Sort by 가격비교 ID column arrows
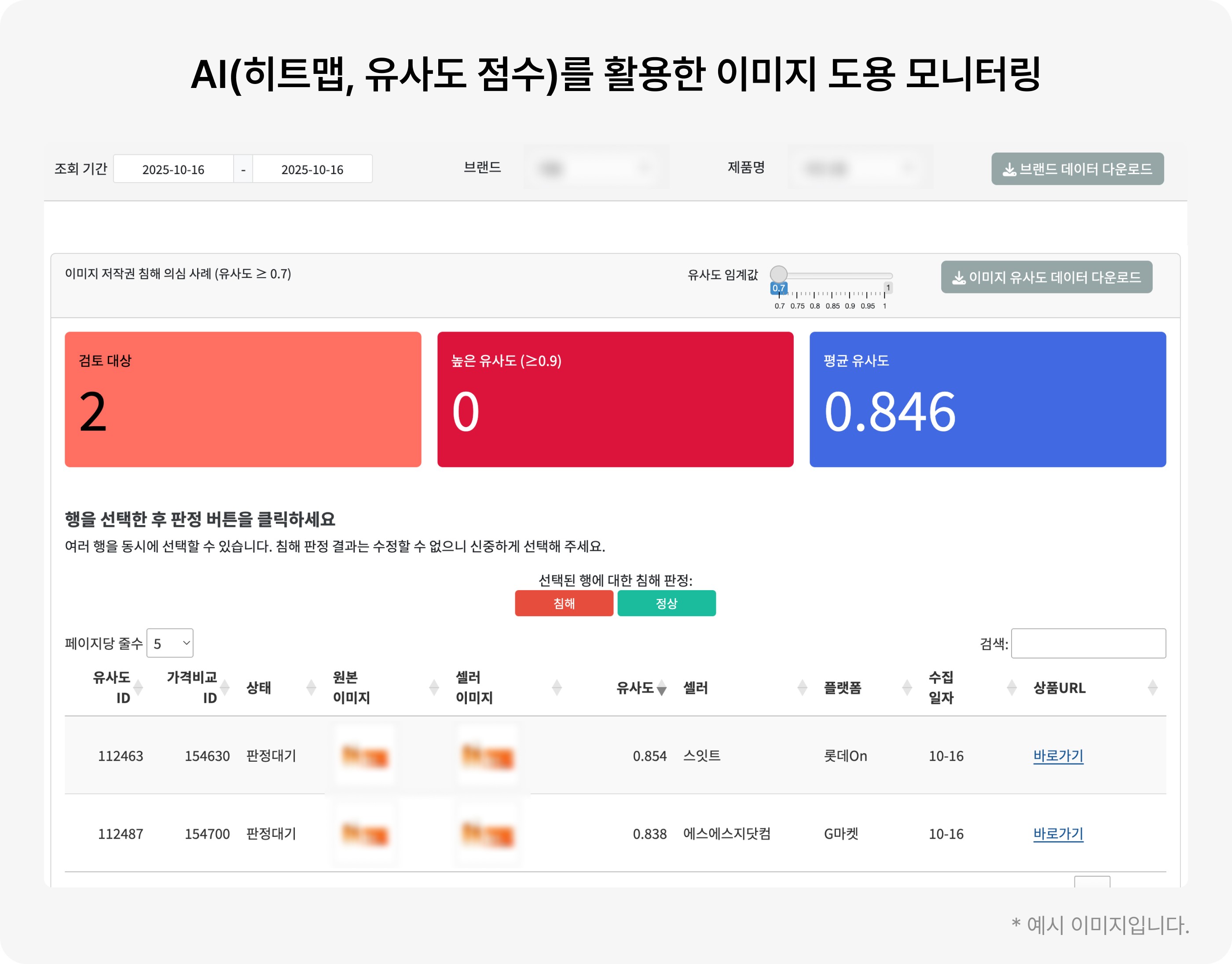The width and height of the screenshot is (1232, 964). (225, 687)
